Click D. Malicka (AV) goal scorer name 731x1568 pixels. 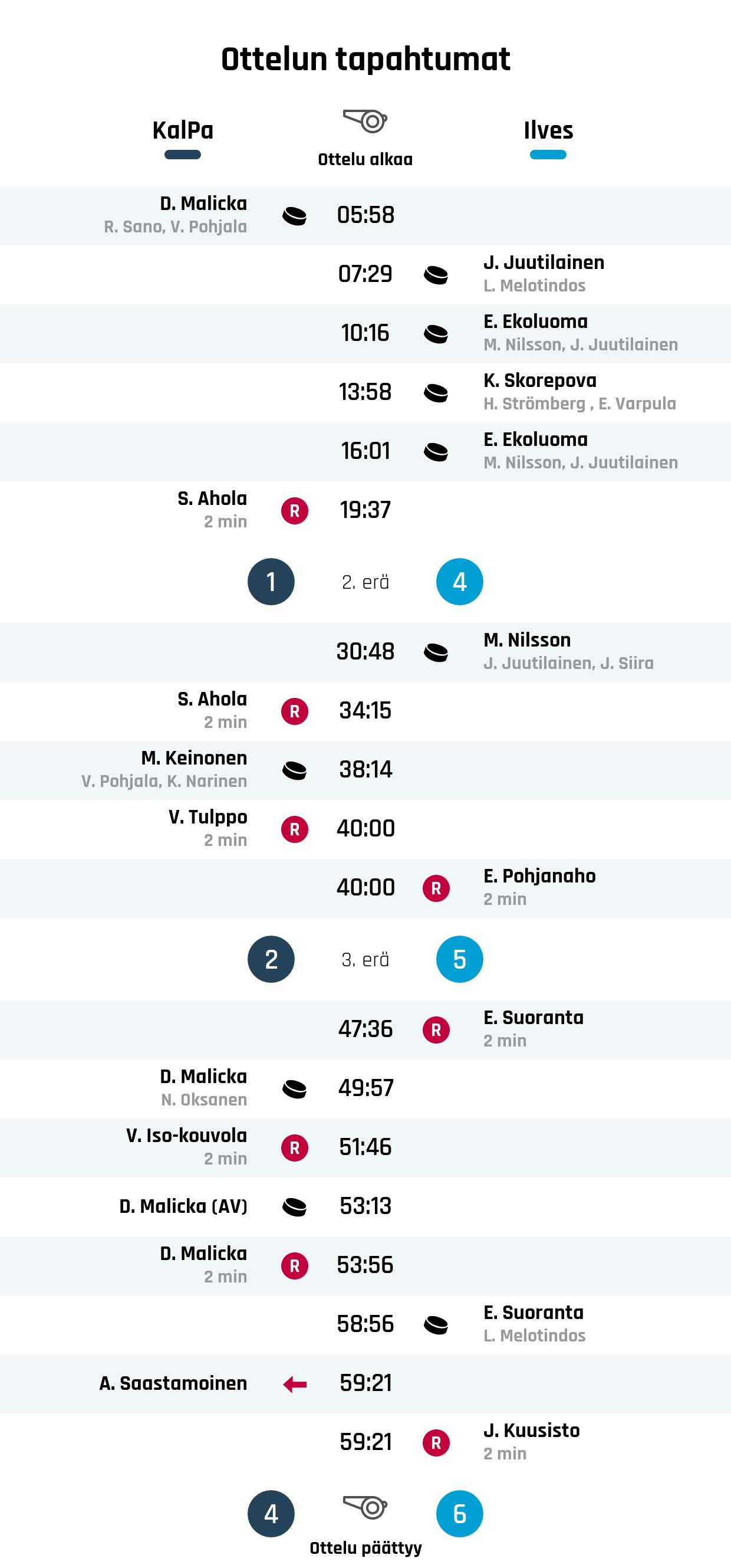(183, 1206)
